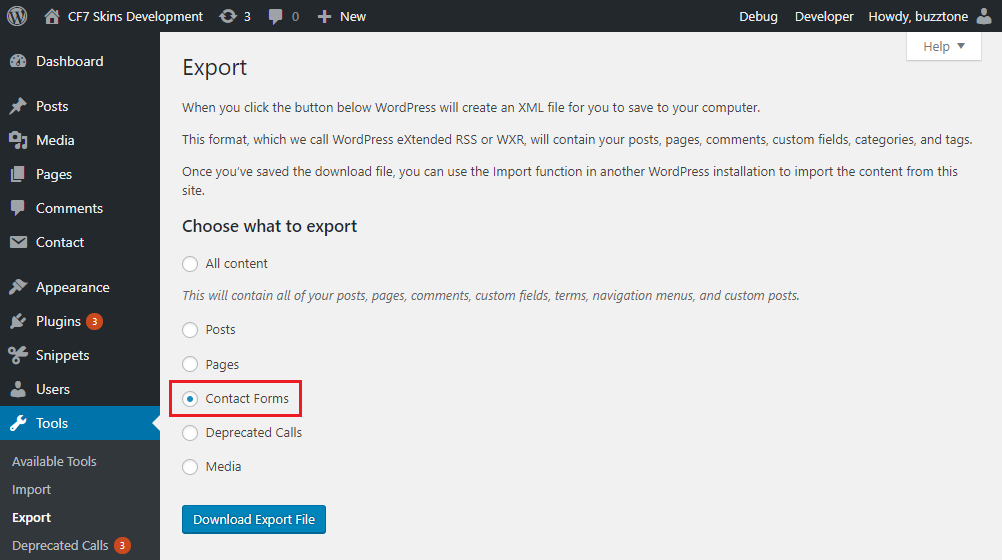Image resolution: width=1002 pixels, height=560 pixels.
Task: Click the comments bubble icon in toolbar
Action: click(276, 16)
